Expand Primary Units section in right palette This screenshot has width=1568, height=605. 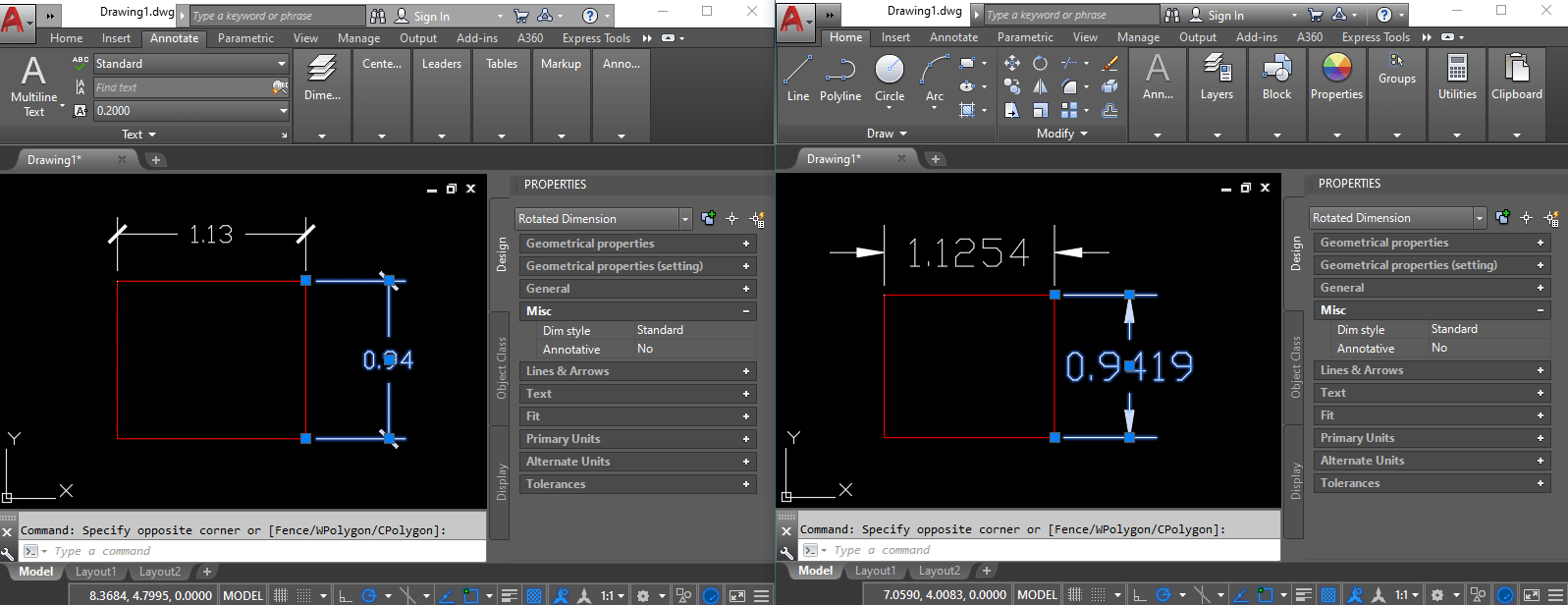pos(1432,438)
